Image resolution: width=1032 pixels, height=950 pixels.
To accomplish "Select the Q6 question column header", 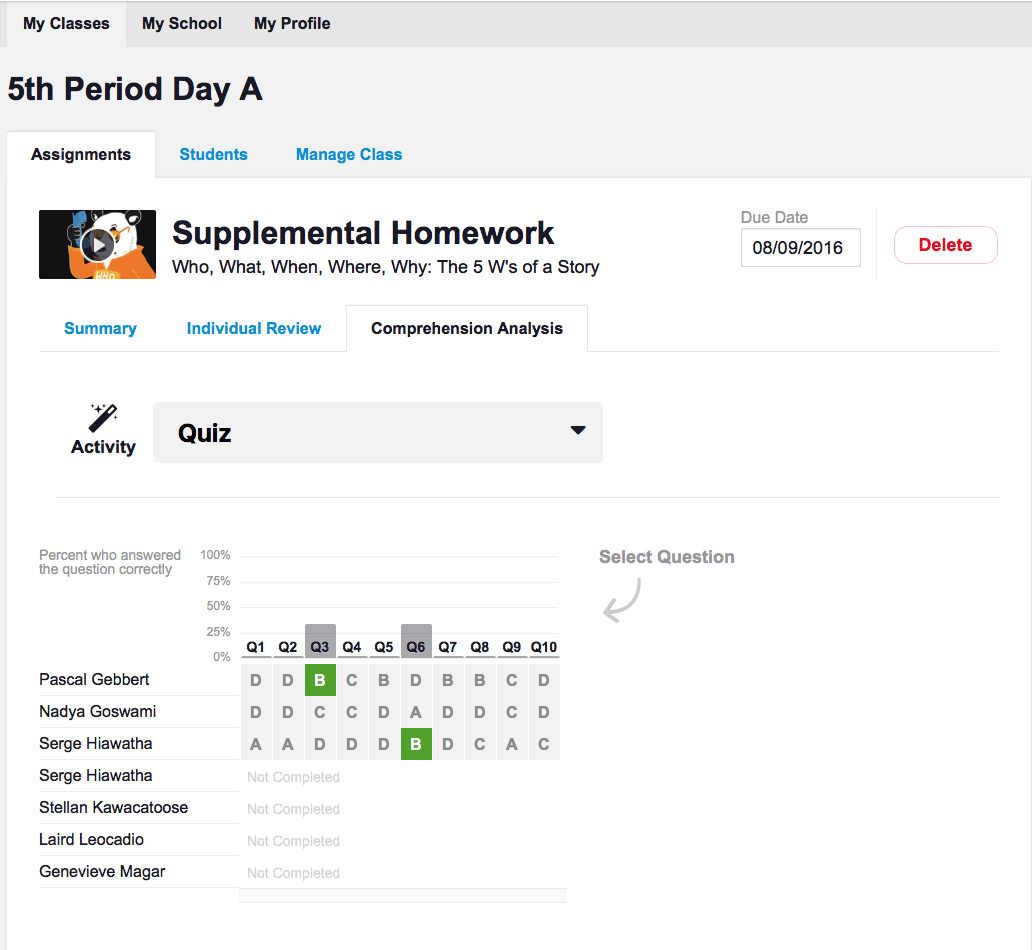I will (416, 647).
